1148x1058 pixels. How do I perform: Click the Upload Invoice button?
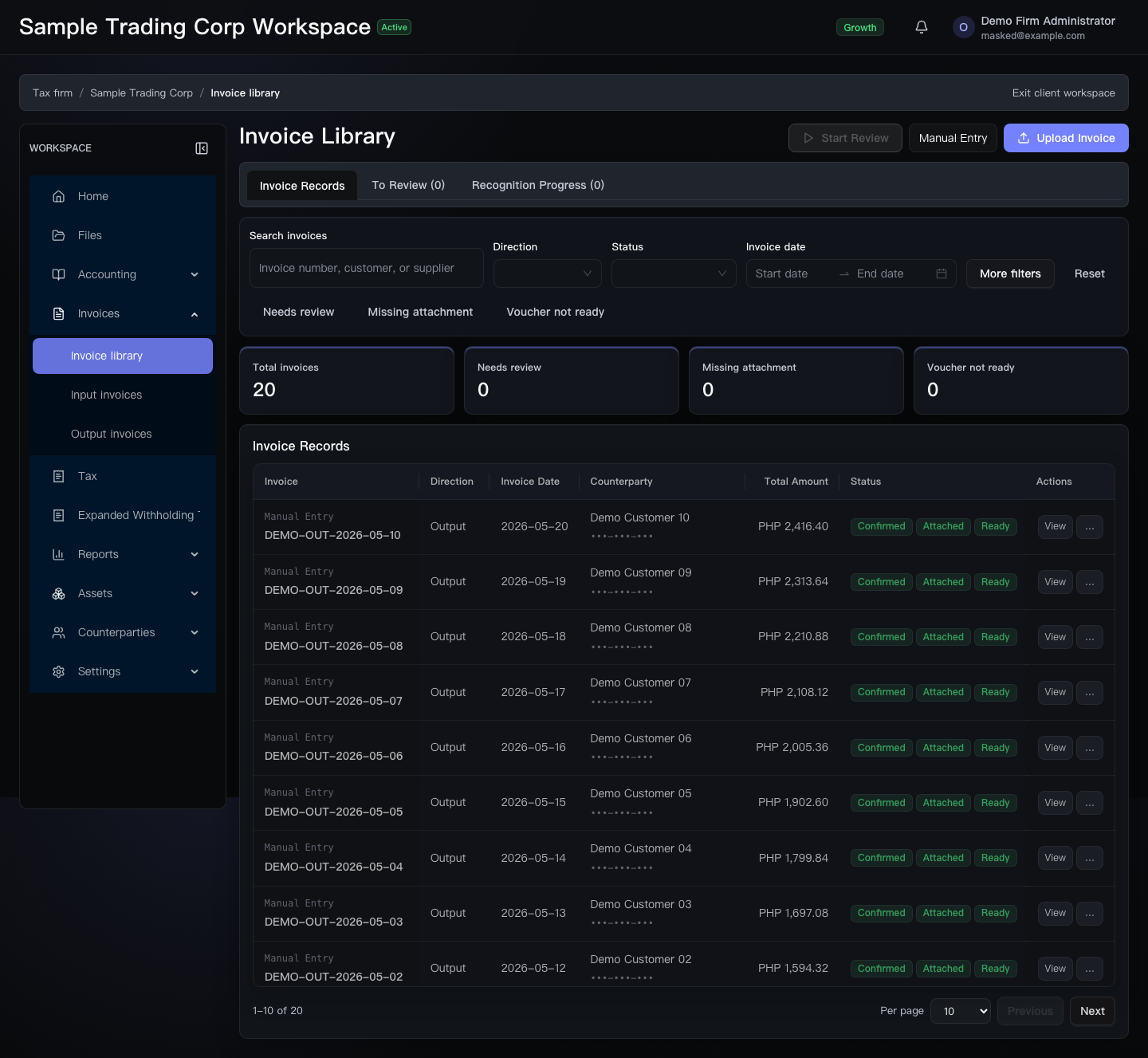pos(1066,138)
